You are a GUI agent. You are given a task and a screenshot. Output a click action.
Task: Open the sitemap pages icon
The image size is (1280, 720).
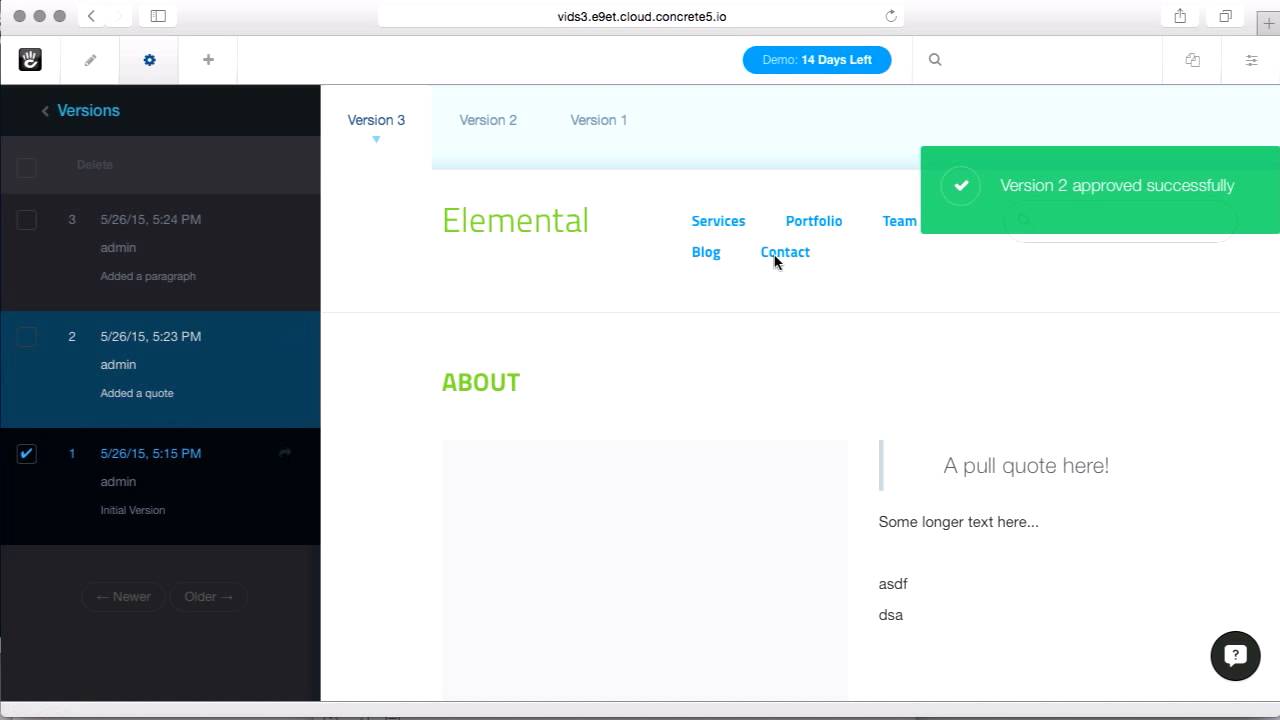point(1192,60)
